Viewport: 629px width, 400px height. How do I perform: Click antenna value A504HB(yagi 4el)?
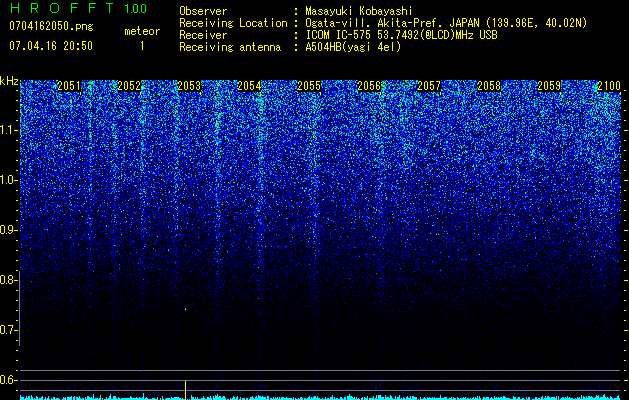coord(353,47)
